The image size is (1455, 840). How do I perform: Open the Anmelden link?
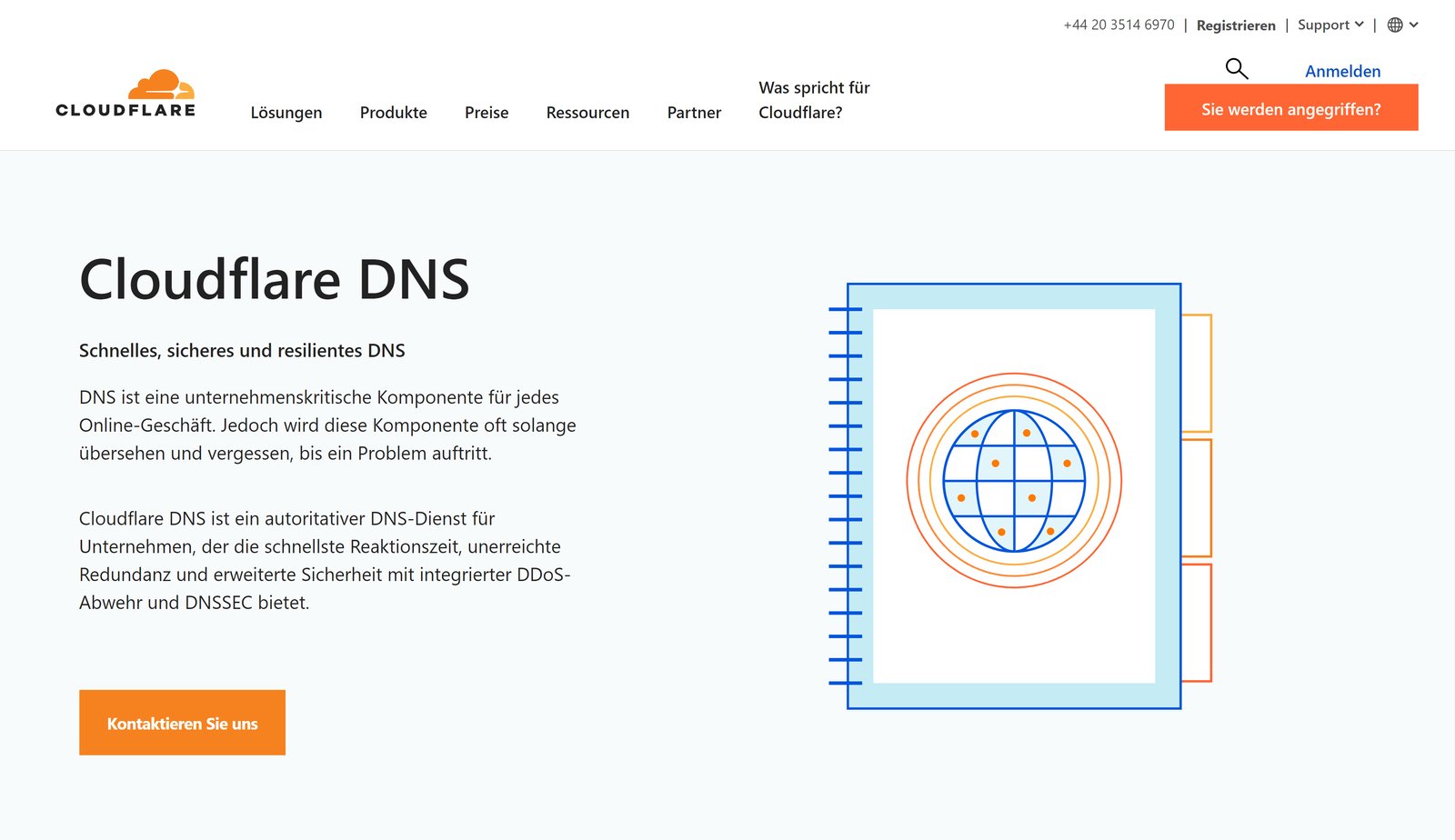[x=1342, y=70]
